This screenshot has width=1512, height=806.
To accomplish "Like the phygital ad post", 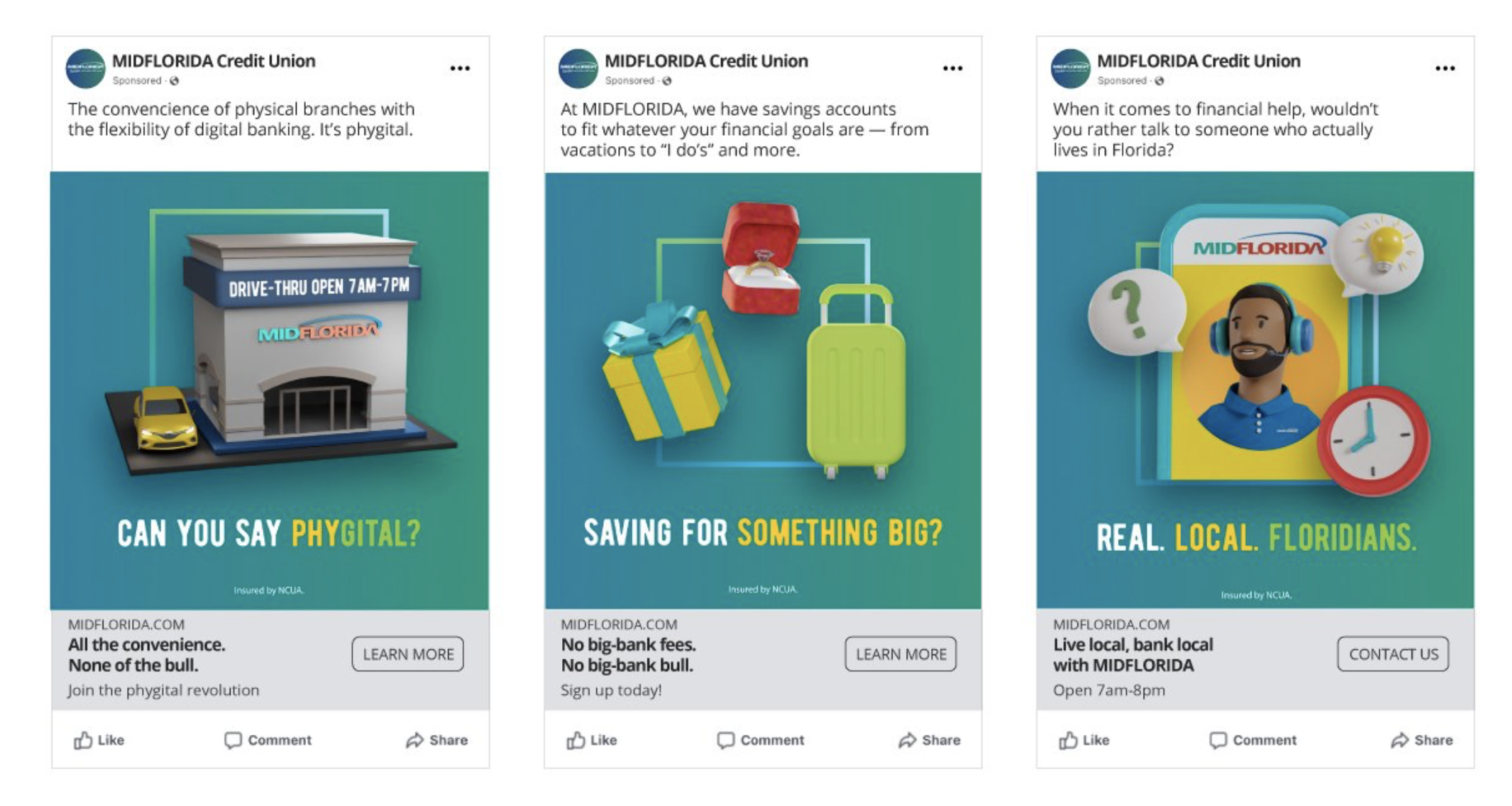I will pos(99,740).
